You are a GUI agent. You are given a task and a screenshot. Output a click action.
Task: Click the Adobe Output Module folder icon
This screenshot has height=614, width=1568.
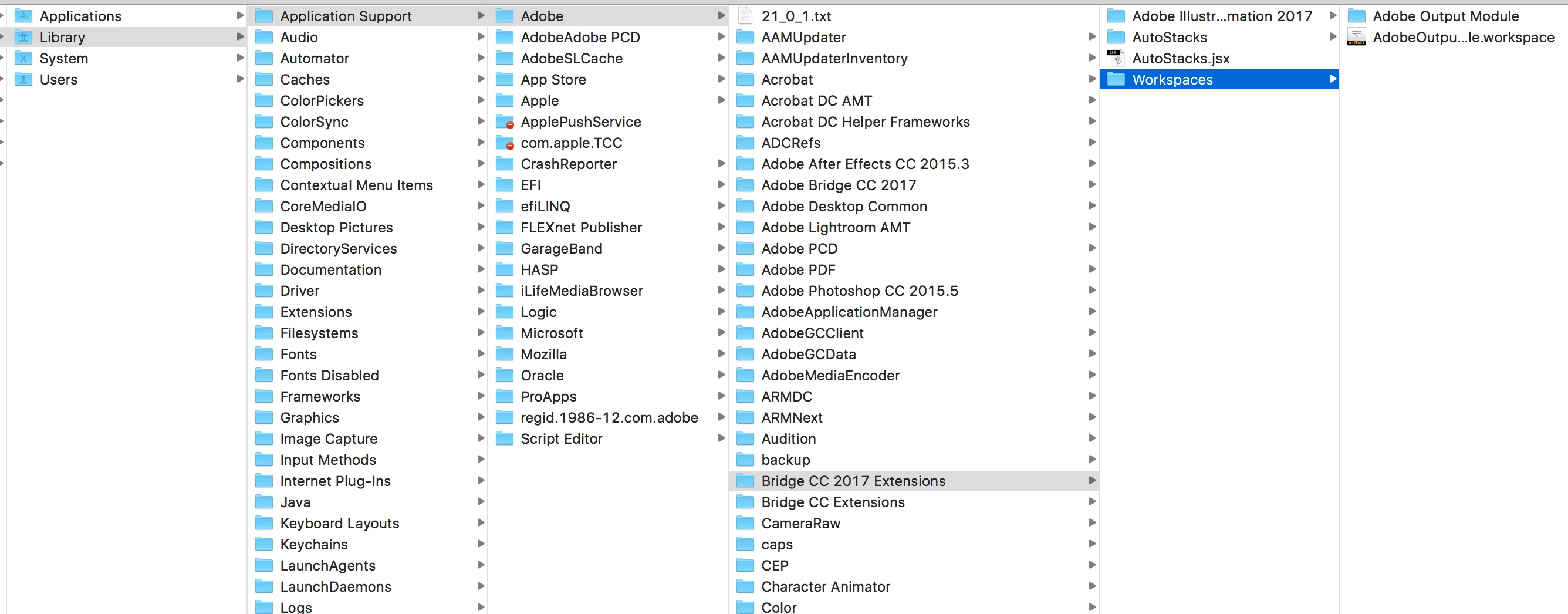[x=1356, y=16]
